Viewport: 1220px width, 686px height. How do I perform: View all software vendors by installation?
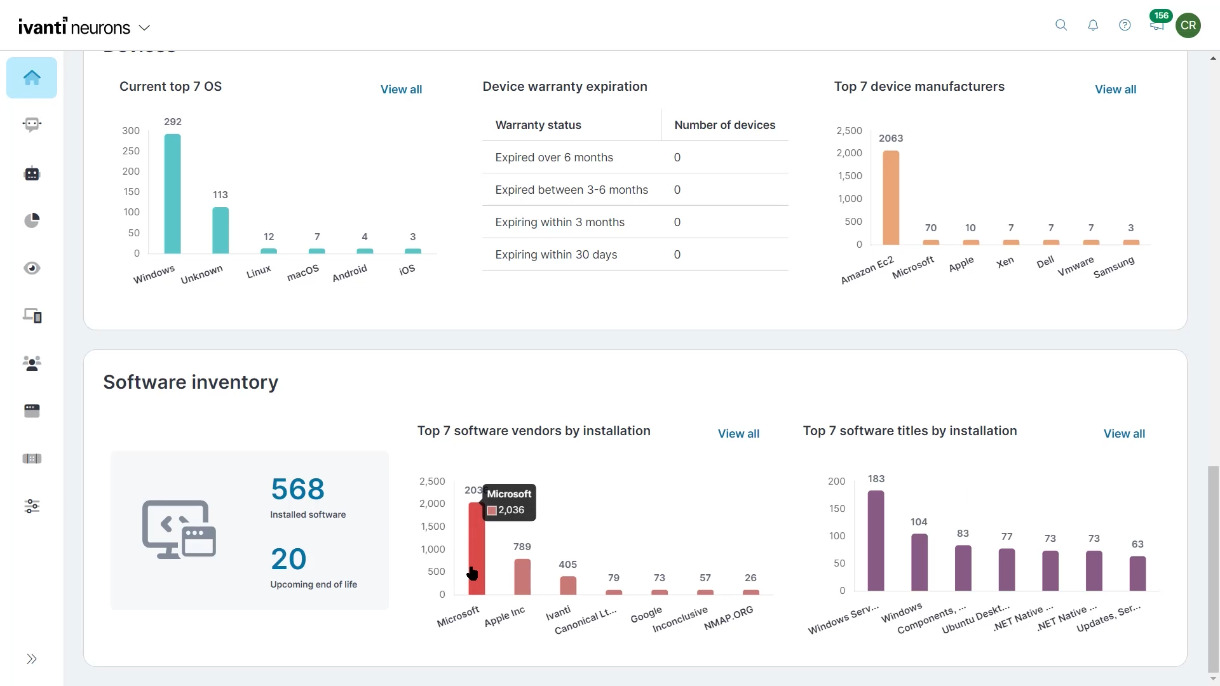pos(738,434)
